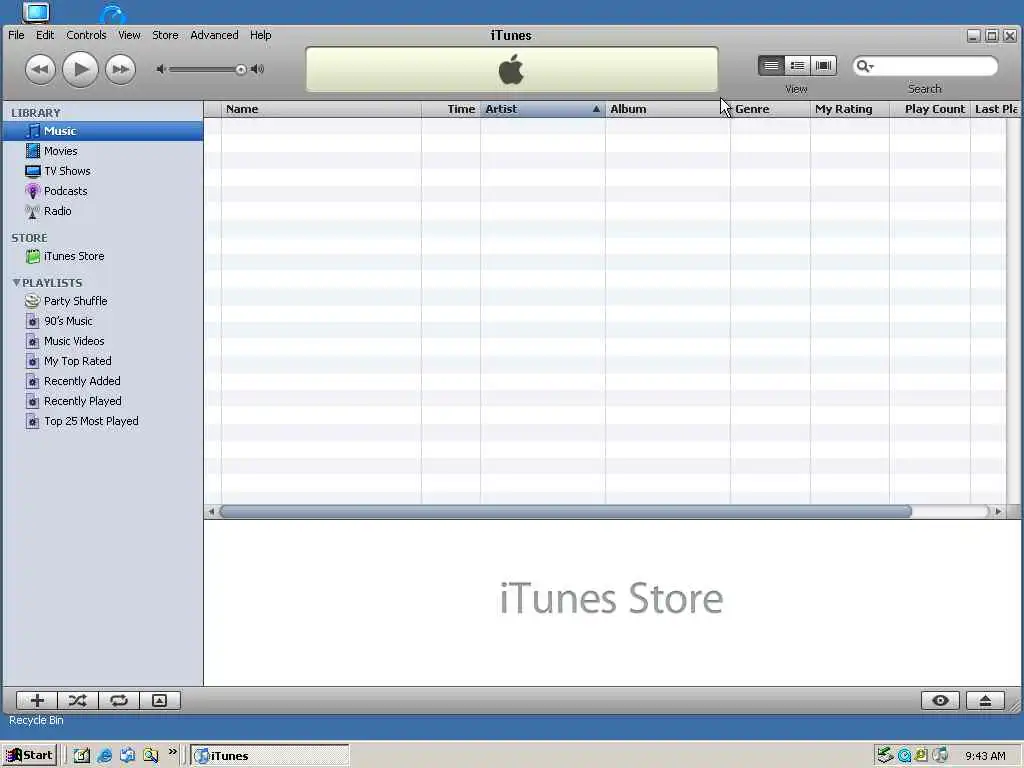Launch Internet Explorer from Quick Launch
The width and height of the screenshot is (1024, 768).
(104, 756)
